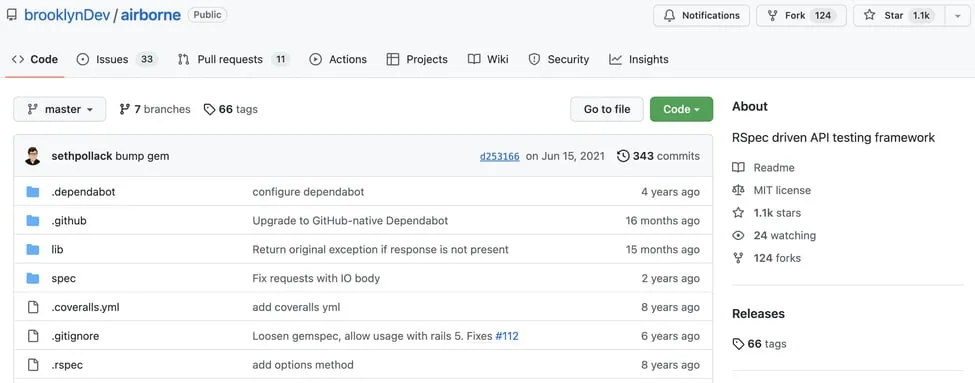Click the spec folder icon
Viewport: 975px width, 383px height.
pyautogui.click(x=33, y=278)
